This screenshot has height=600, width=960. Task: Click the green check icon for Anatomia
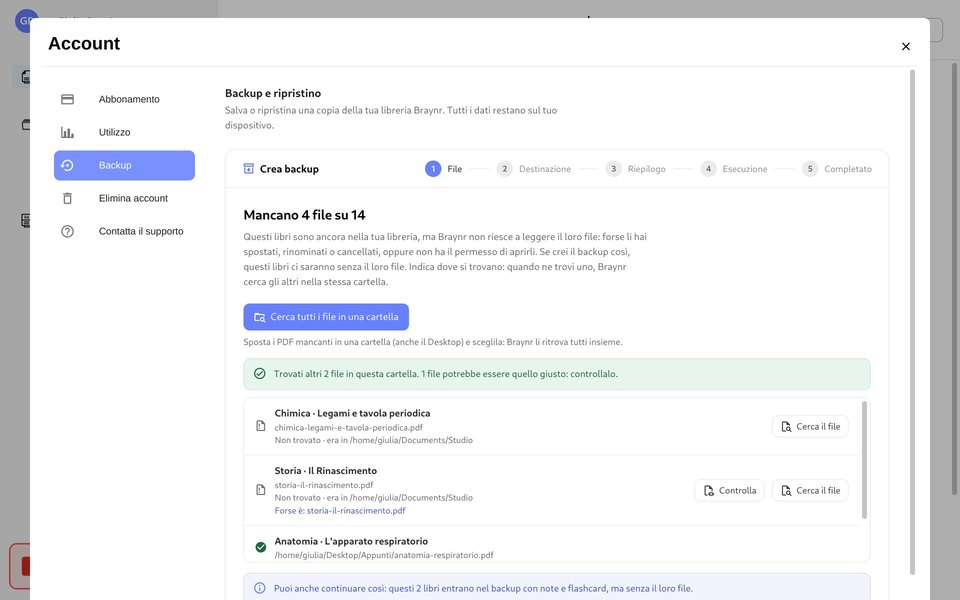coord(261,547)
